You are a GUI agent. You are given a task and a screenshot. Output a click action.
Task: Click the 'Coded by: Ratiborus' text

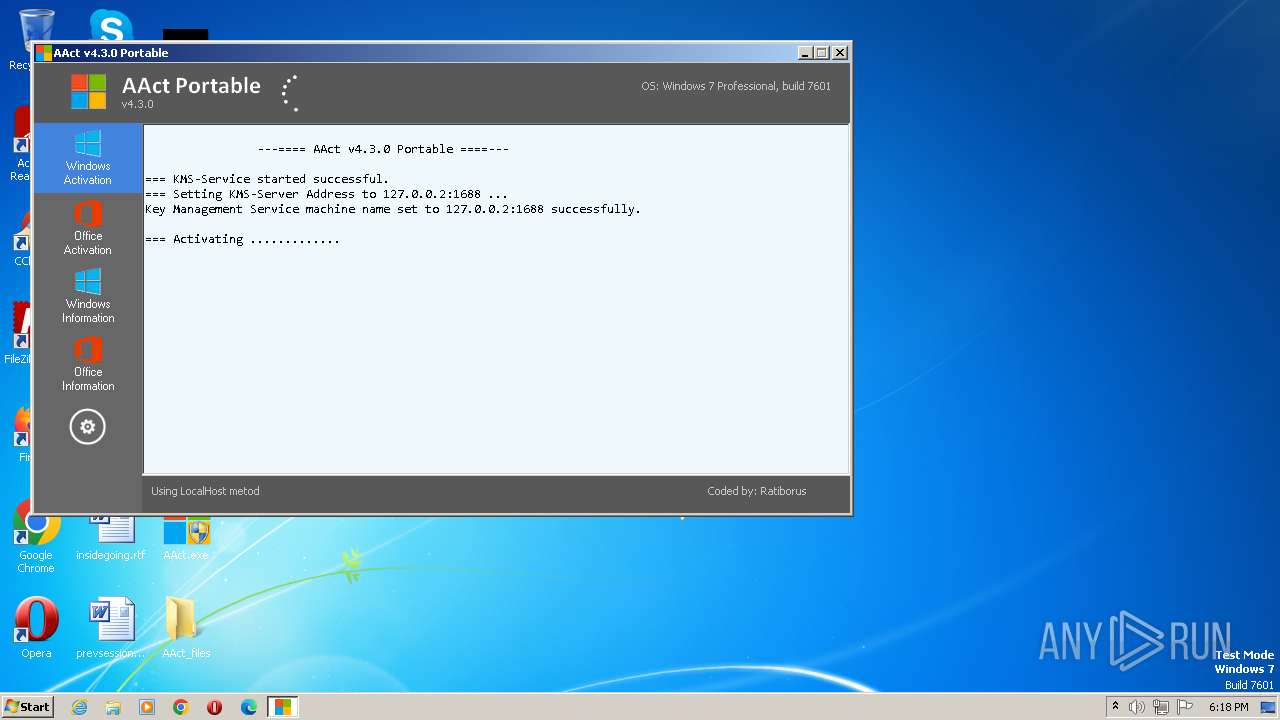[757, 491]
